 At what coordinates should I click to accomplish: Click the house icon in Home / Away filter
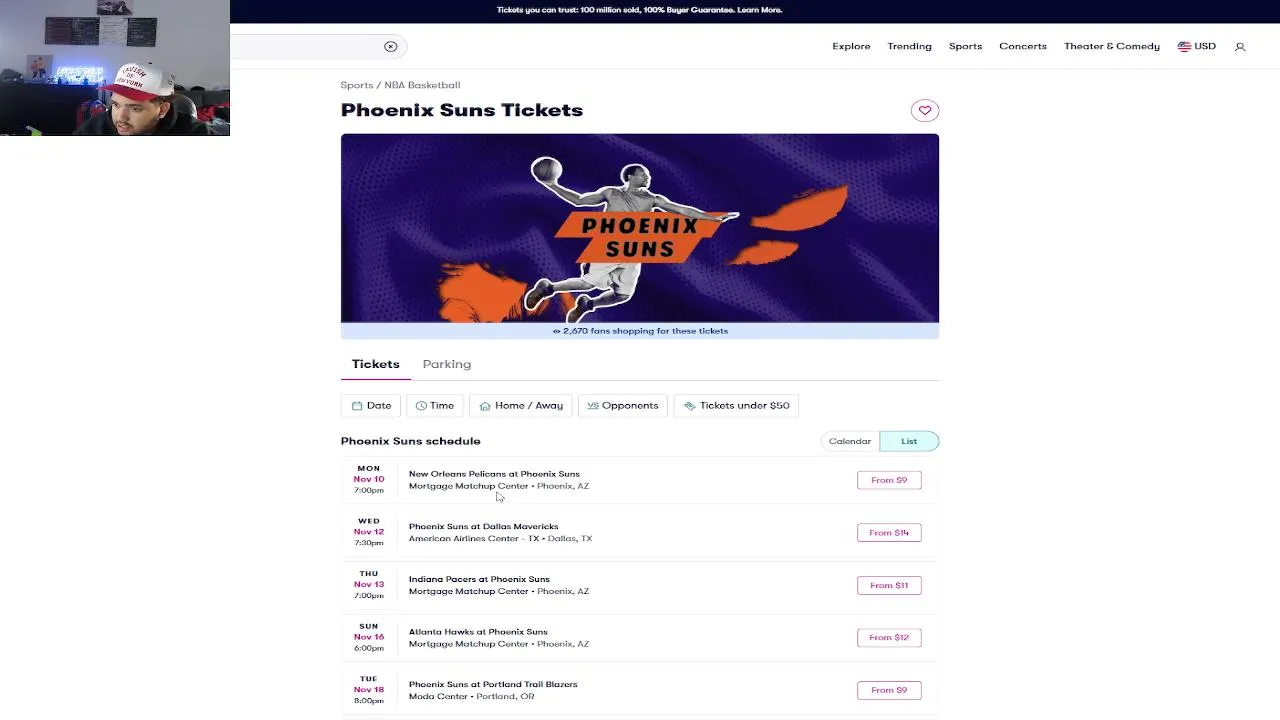(x=485, y=406)
